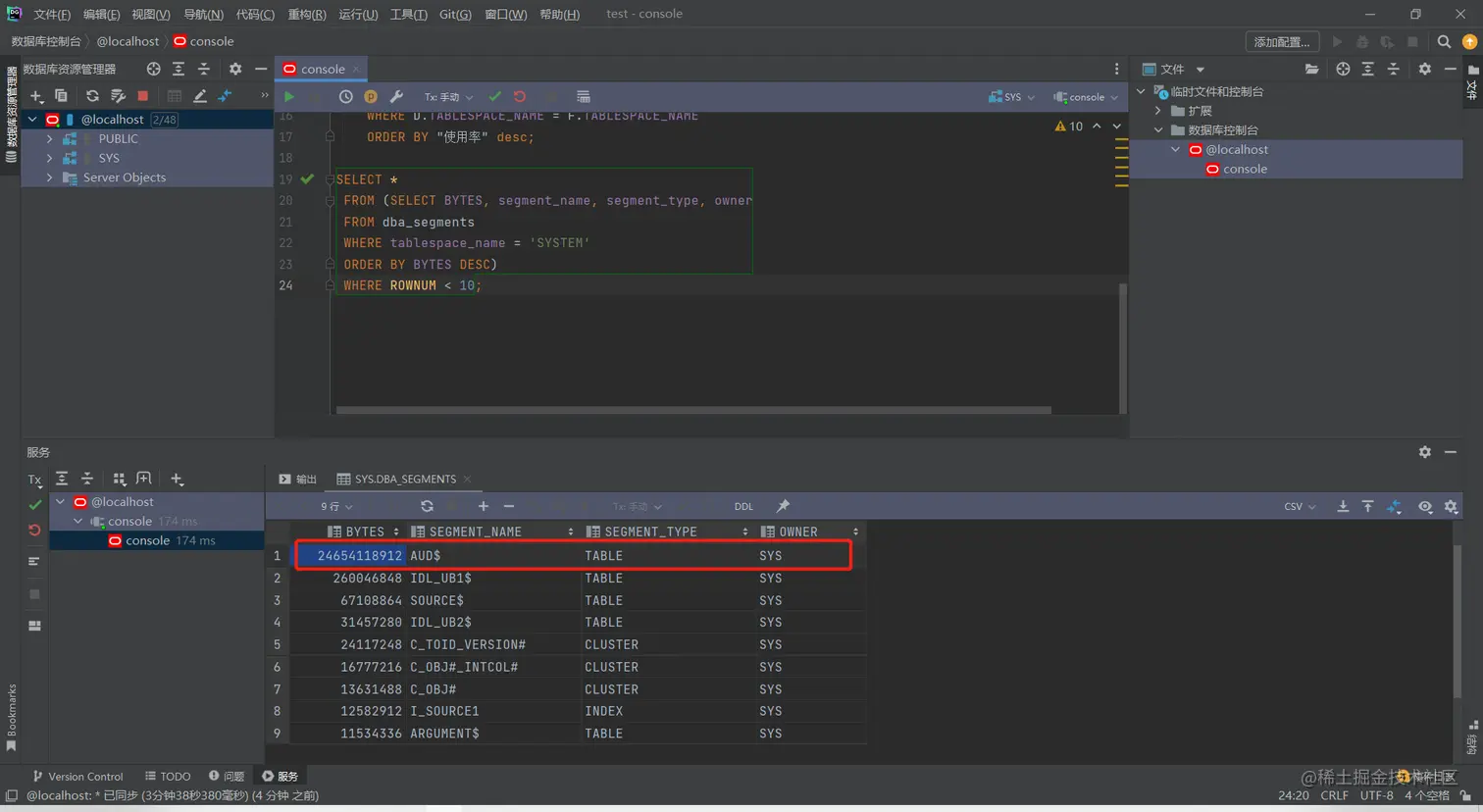Open folder icon in Files panel header

click(1311, 69)
